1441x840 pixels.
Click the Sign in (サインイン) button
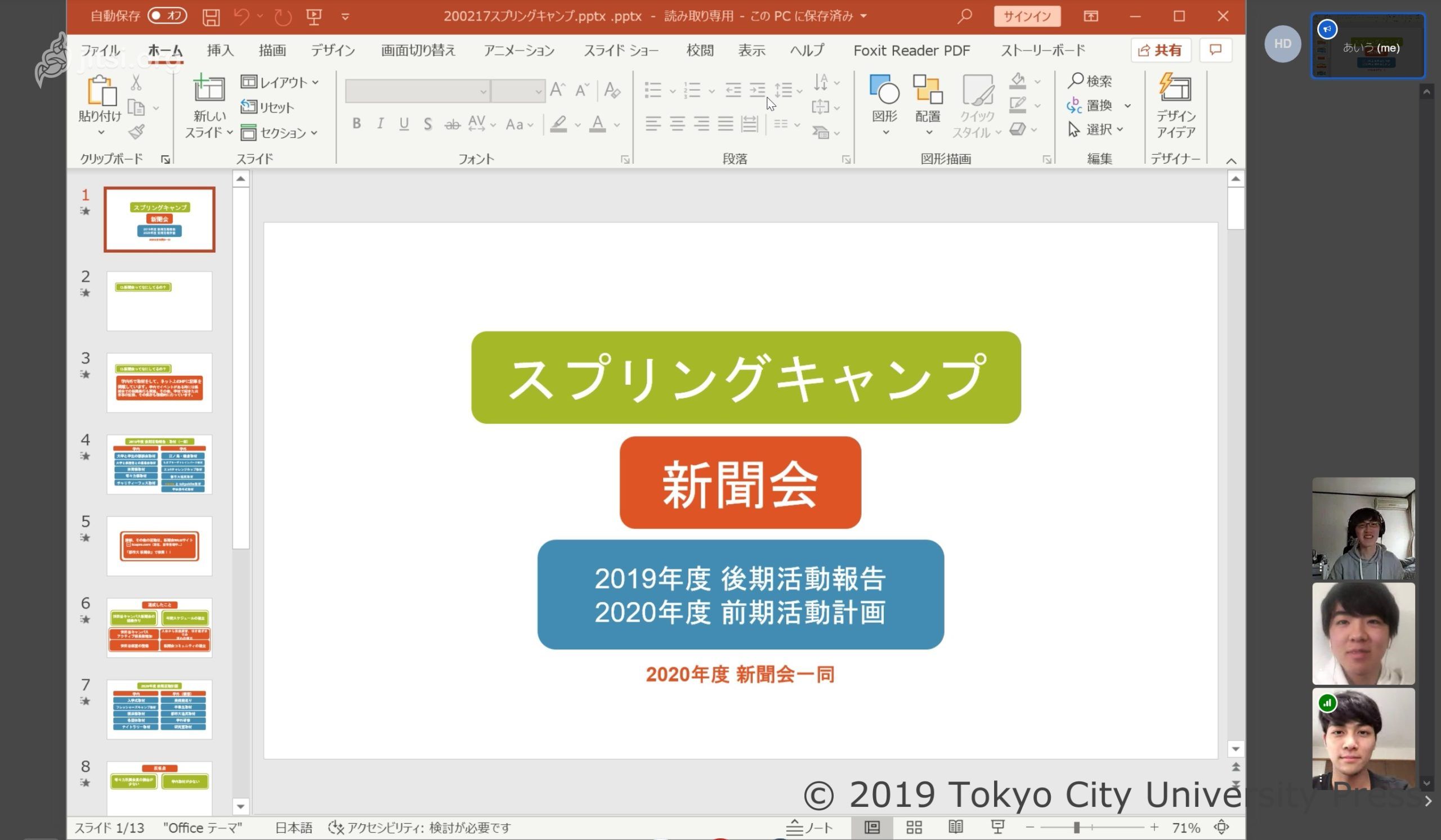pos(1027,16)
